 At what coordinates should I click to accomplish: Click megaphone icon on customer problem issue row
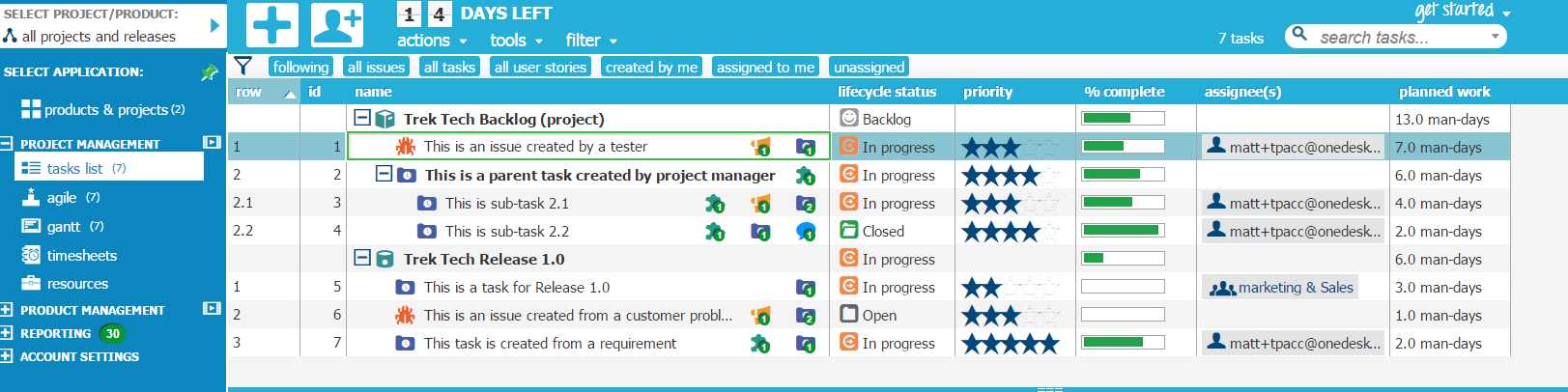pyautogui.click(x=761, y=316)
